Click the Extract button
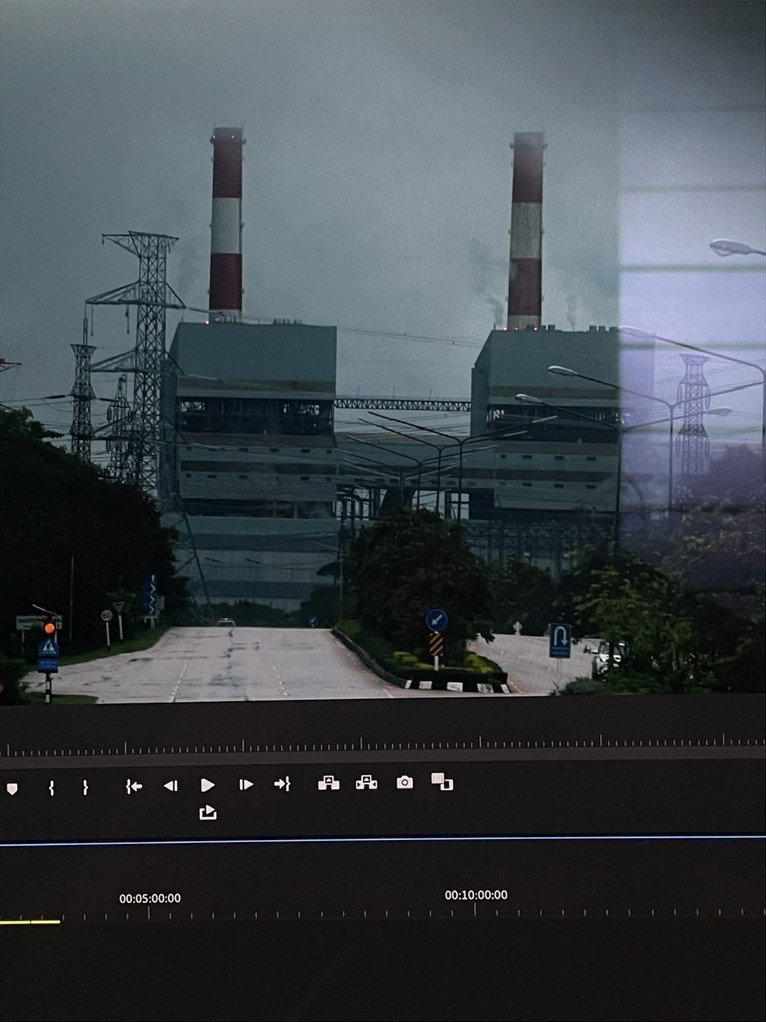Screen dimensions: 766x1022 click(x=366, y=783)
